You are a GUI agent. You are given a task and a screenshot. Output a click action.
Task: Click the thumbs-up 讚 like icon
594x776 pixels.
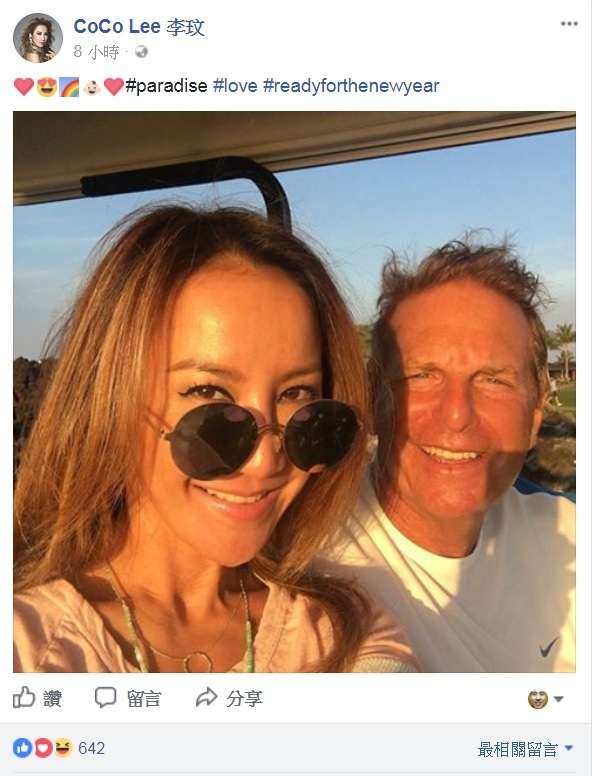(x=24, y=697)
